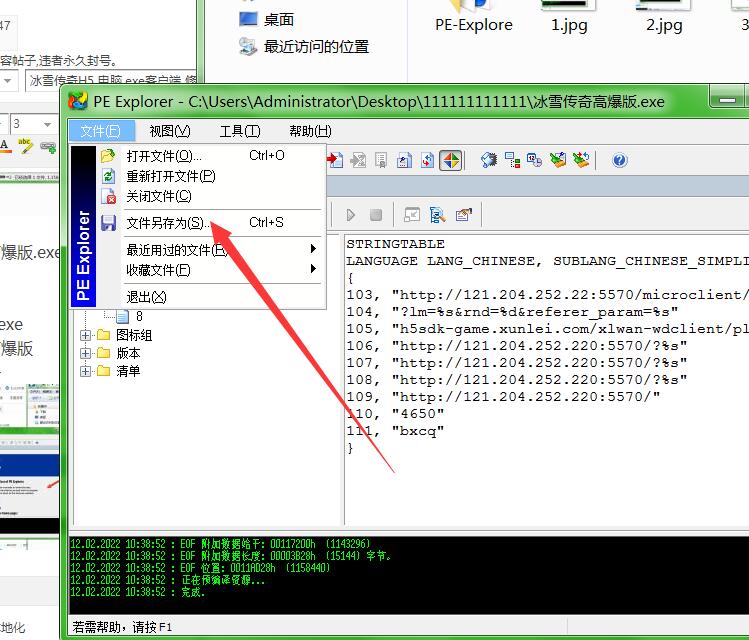The image size is (749, 640).
Task: Expand the 图标组 tree folder
Action: point(86,335)
